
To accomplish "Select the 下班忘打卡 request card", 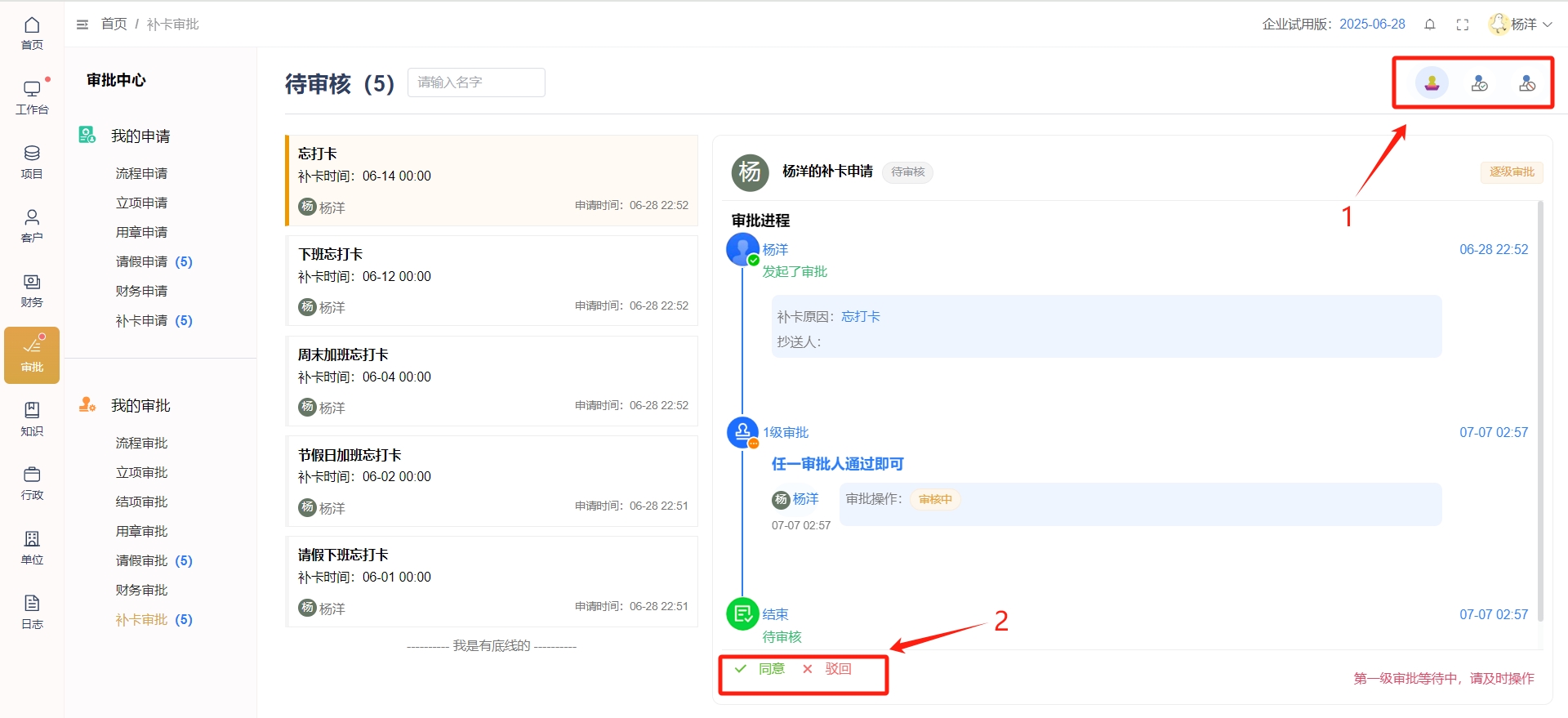I will tap(492, 280).
